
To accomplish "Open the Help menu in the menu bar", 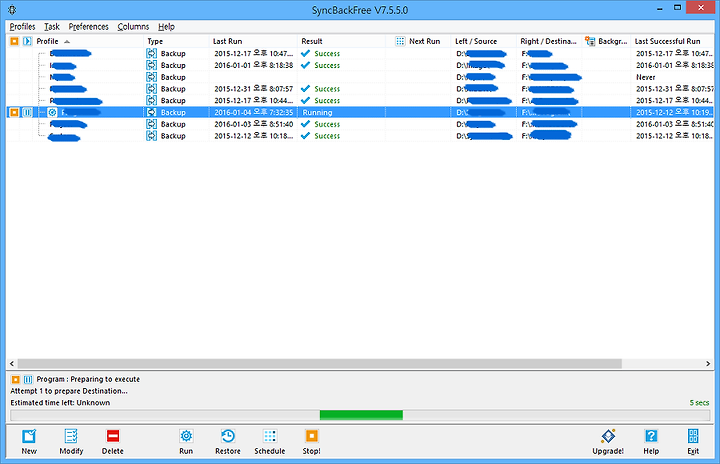I will 166,27.
